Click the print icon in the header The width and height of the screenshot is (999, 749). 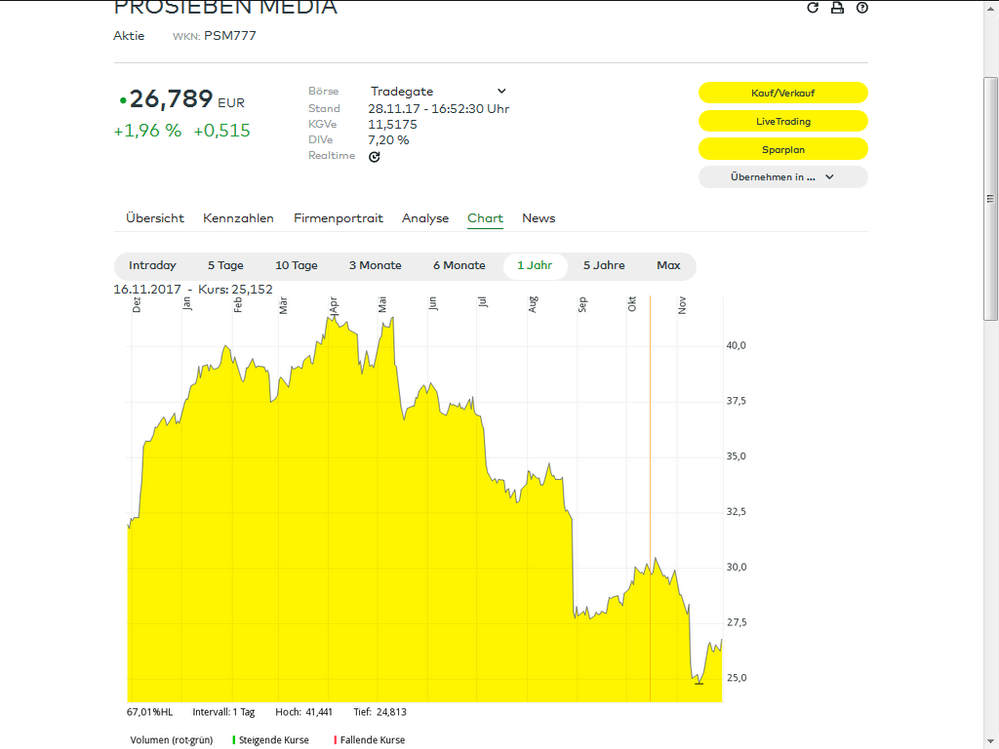[838, 8]
